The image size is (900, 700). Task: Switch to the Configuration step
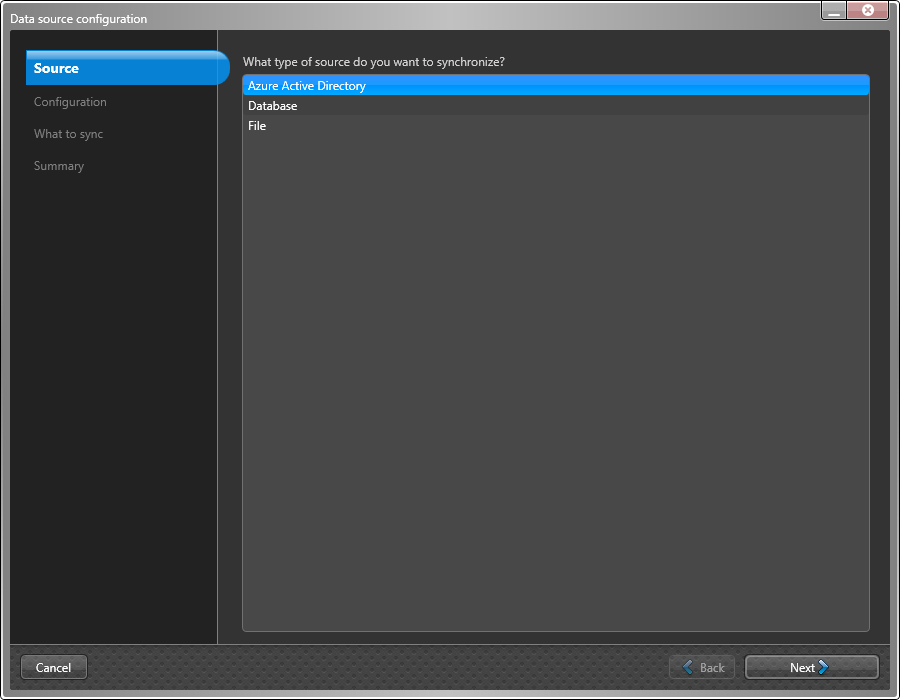pos(70,101)
